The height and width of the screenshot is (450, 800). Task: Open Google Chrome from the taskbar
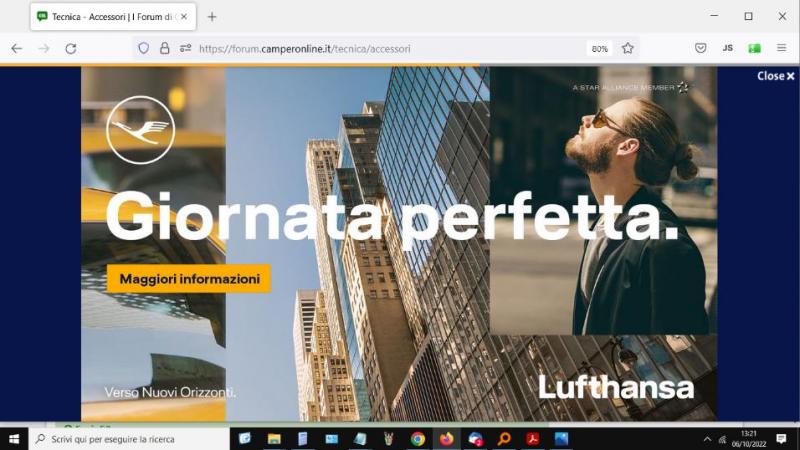pos(418,439)
